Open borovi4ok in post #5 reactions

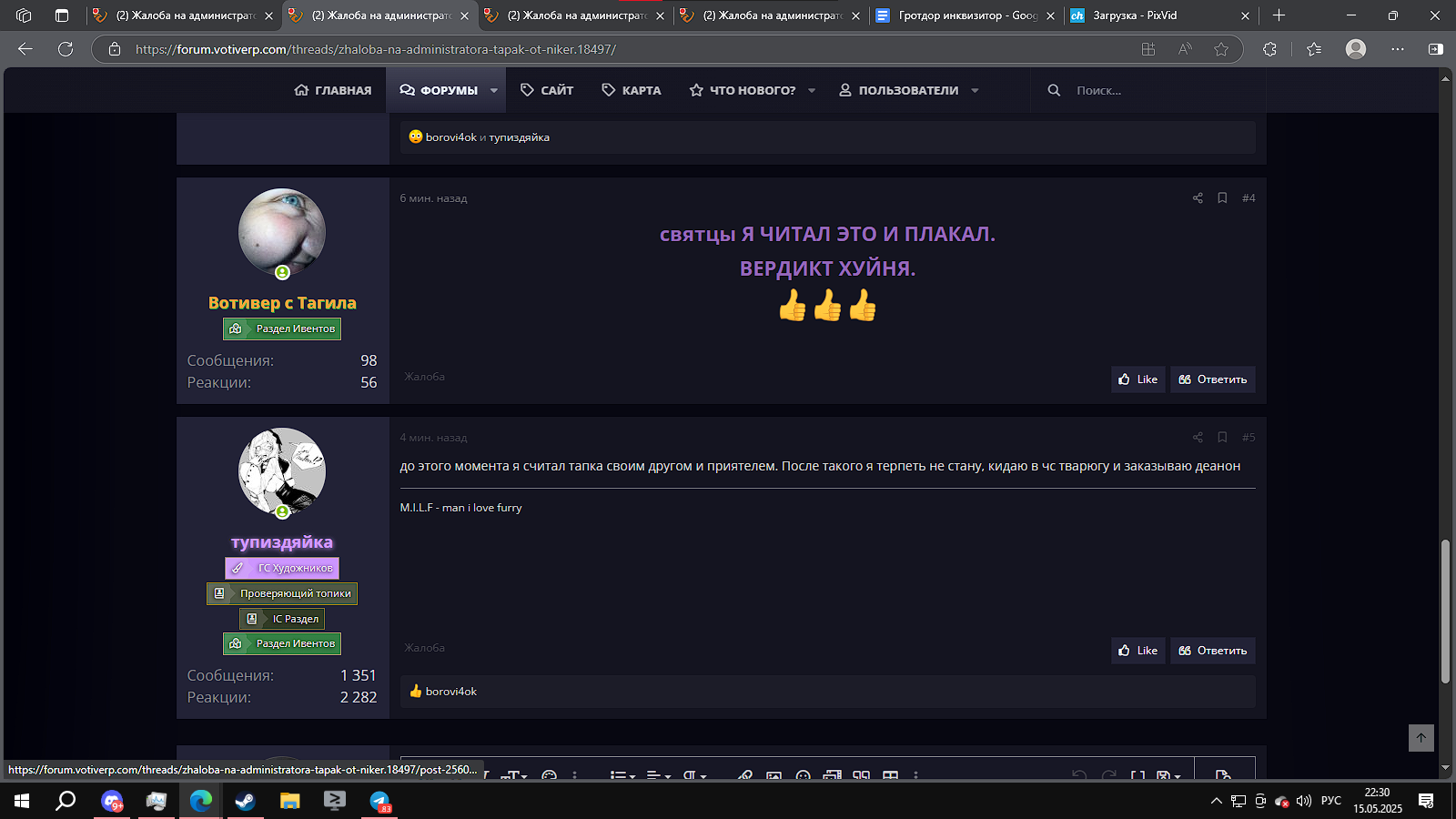(451, 692)
